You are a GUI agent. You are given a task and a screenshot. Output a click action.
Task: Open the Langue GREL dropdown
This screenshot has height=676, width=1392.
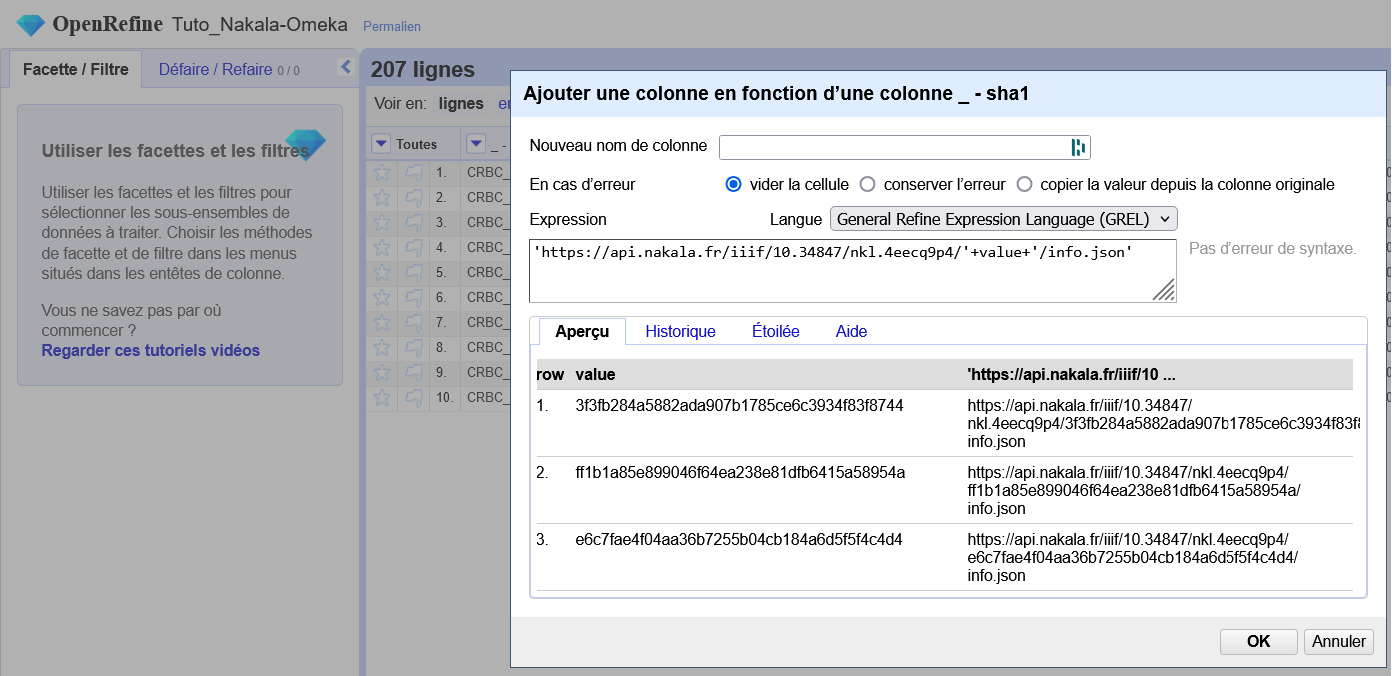1003,219
